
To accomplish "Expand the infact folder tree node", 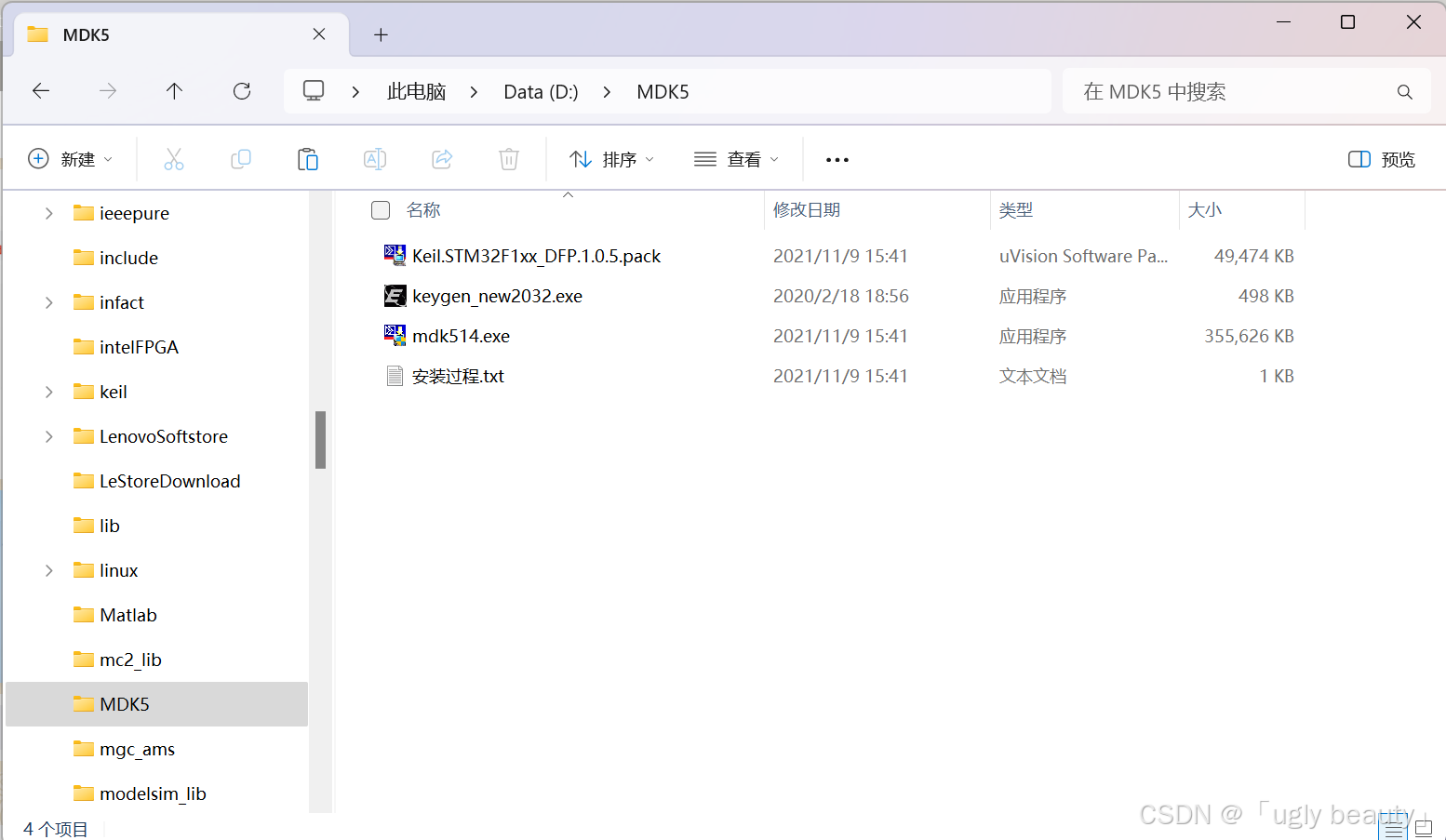I will pyautogui.click(x=49, y=302).
